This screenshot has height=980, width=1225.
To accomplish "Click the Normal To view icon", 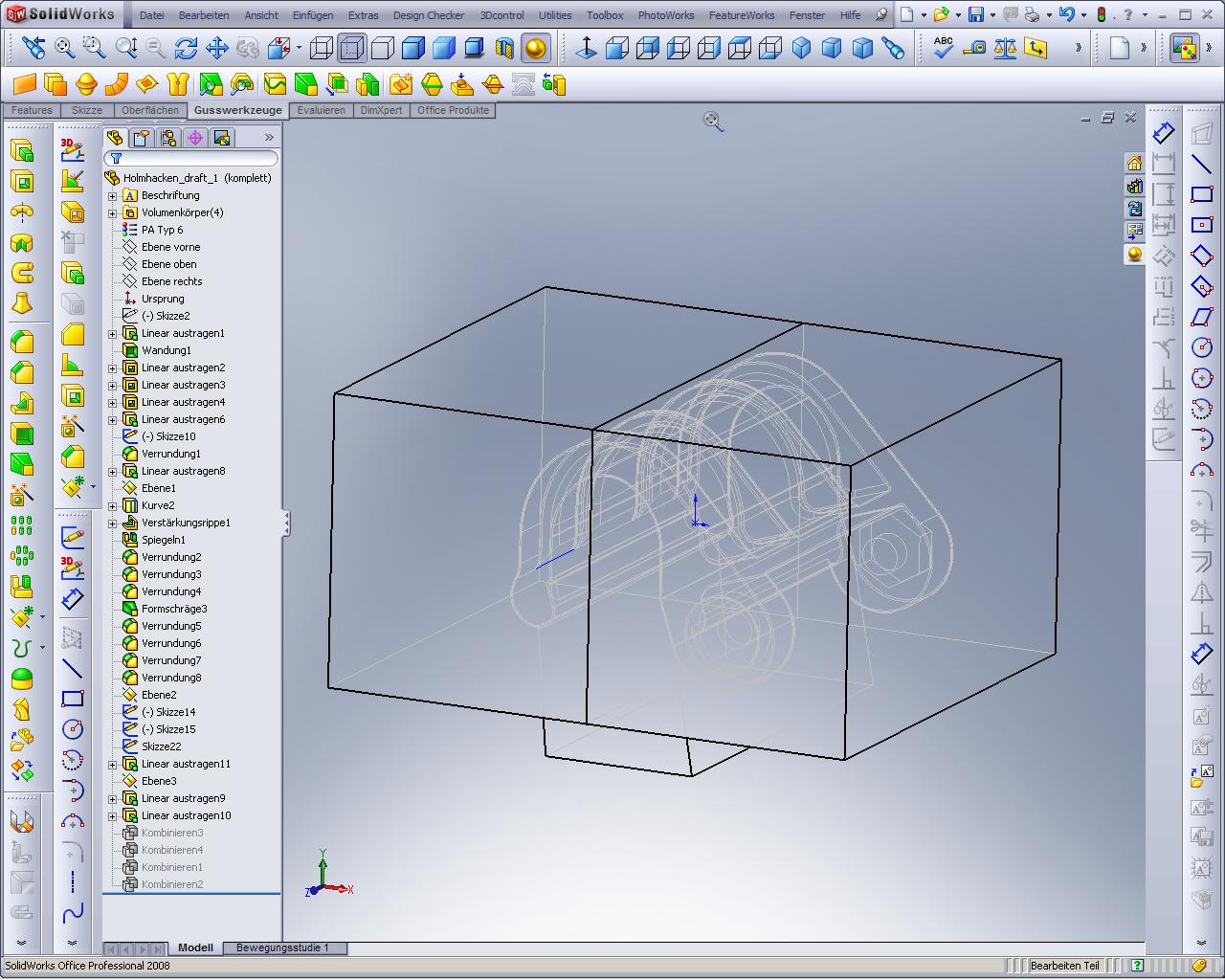I will (586, 48).
